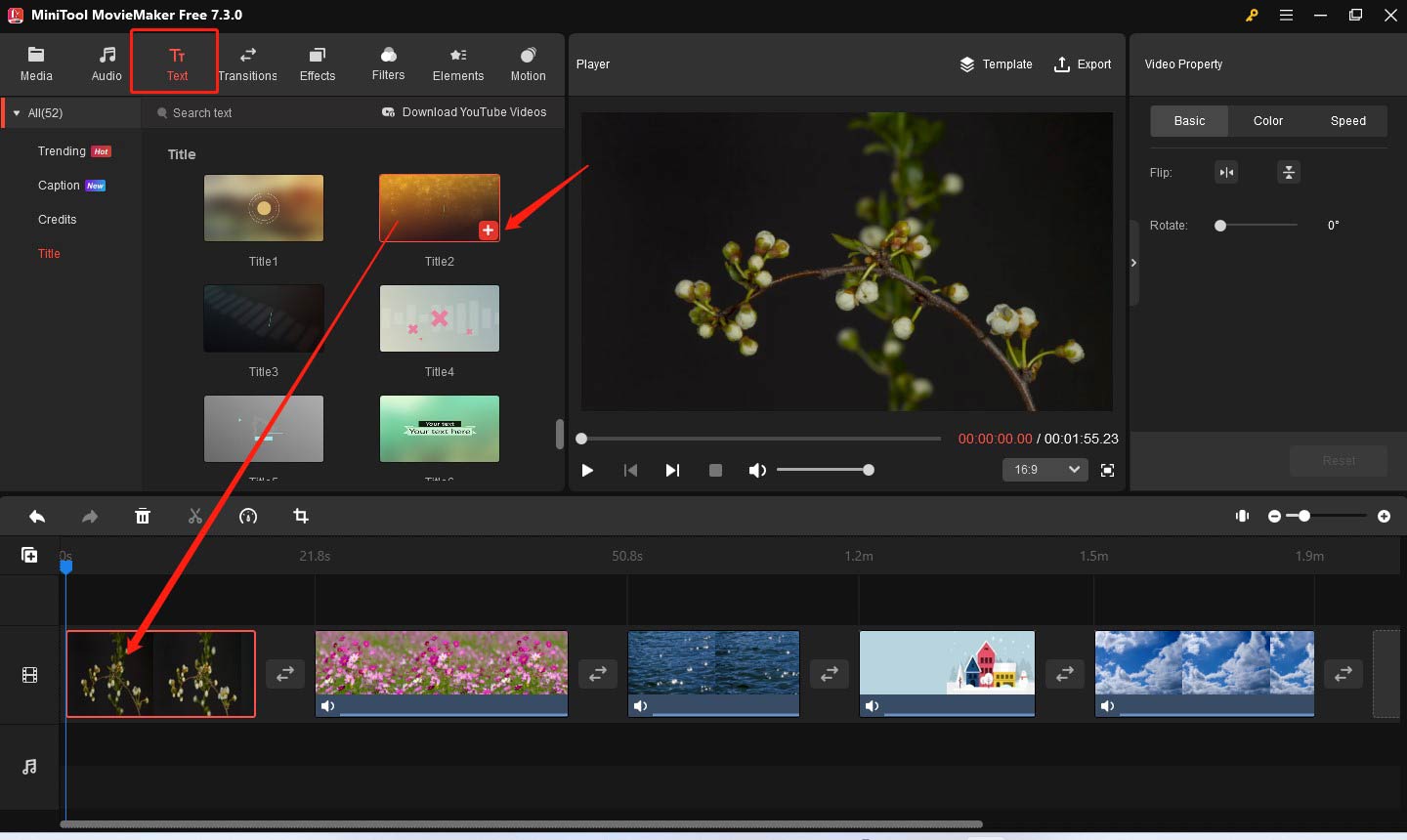
Task: Open the Elements tab
Action: point(458,63)
